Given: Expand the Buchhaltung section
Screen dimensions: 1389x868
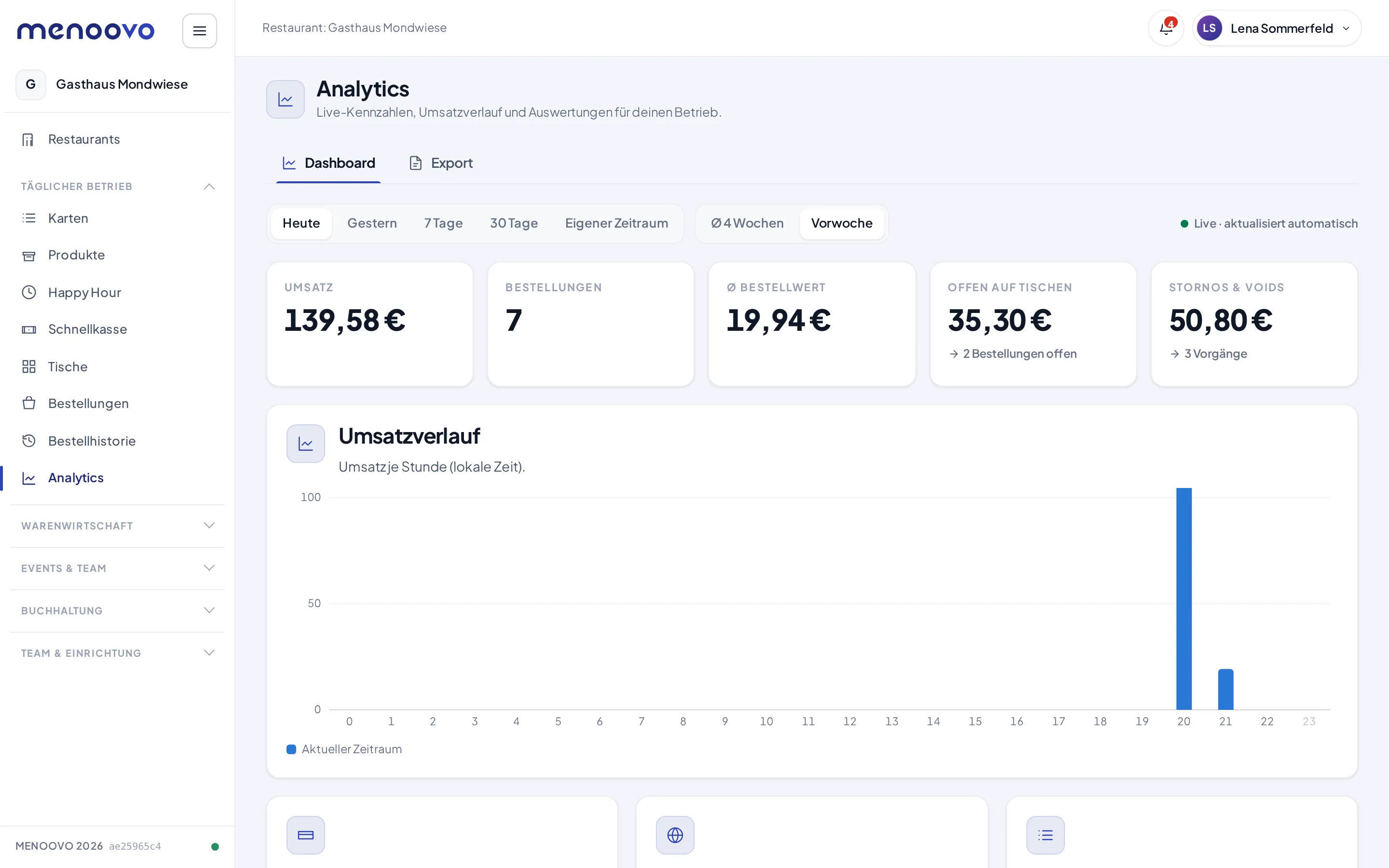Looking at the screenshot, I should point(117,611).
